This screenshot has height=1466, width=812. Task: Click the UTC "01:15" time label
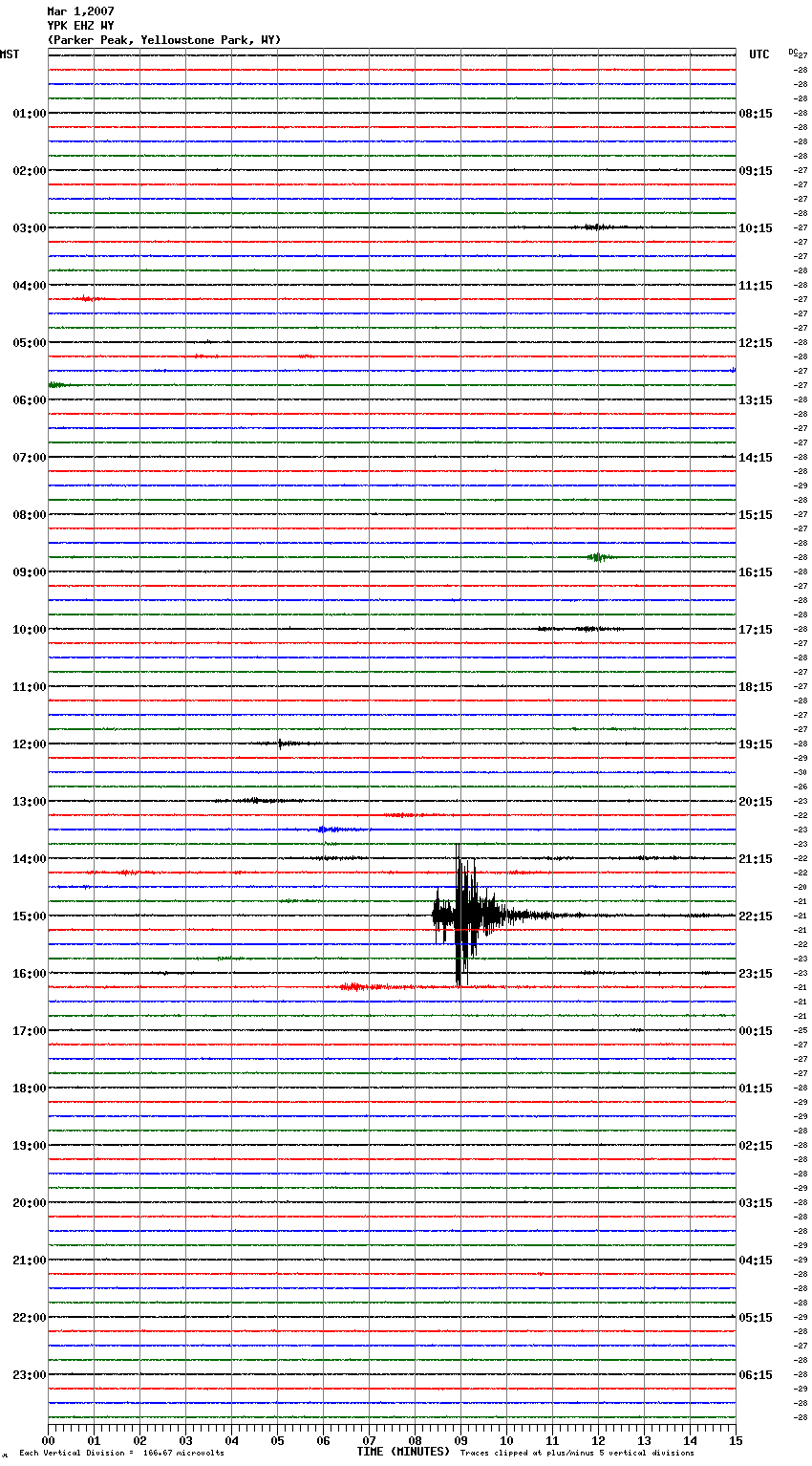pos(756,1089)
